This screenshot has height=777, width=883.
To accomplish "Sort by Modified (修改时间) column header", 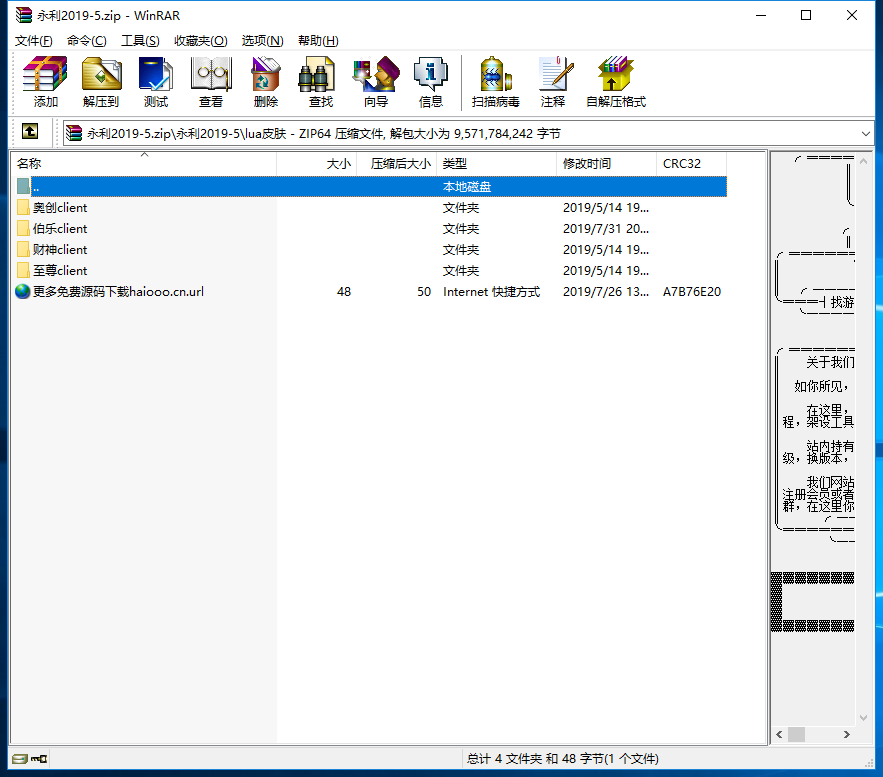I will [x=606, y=164].
